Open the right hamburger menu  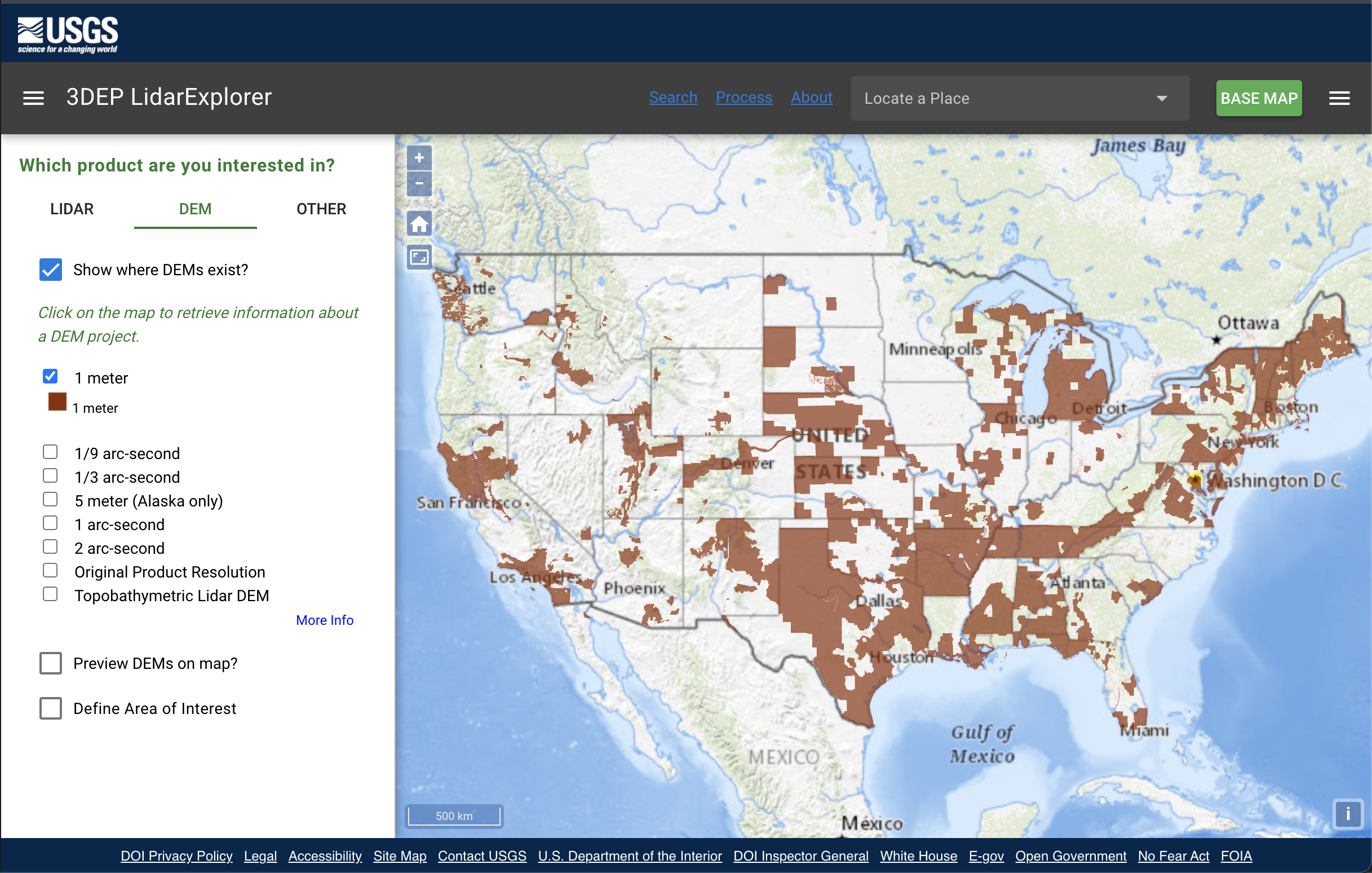1339,98
